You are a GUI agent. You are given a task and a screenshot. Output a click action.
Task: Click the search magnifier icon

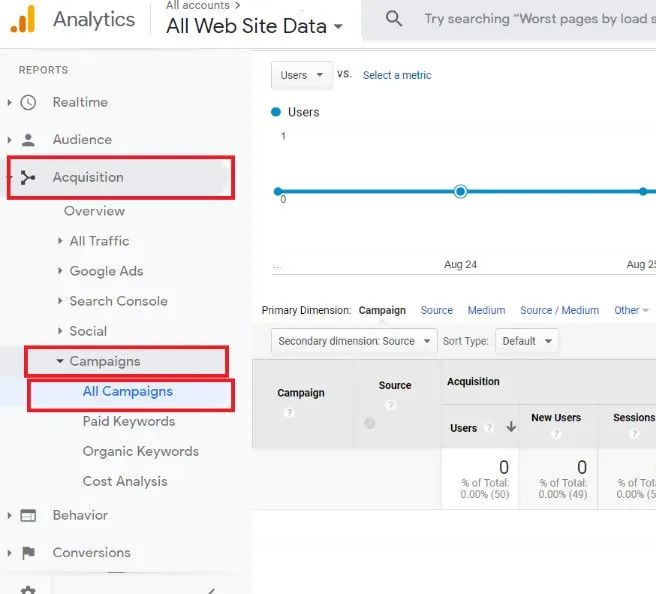pos(394,19)
